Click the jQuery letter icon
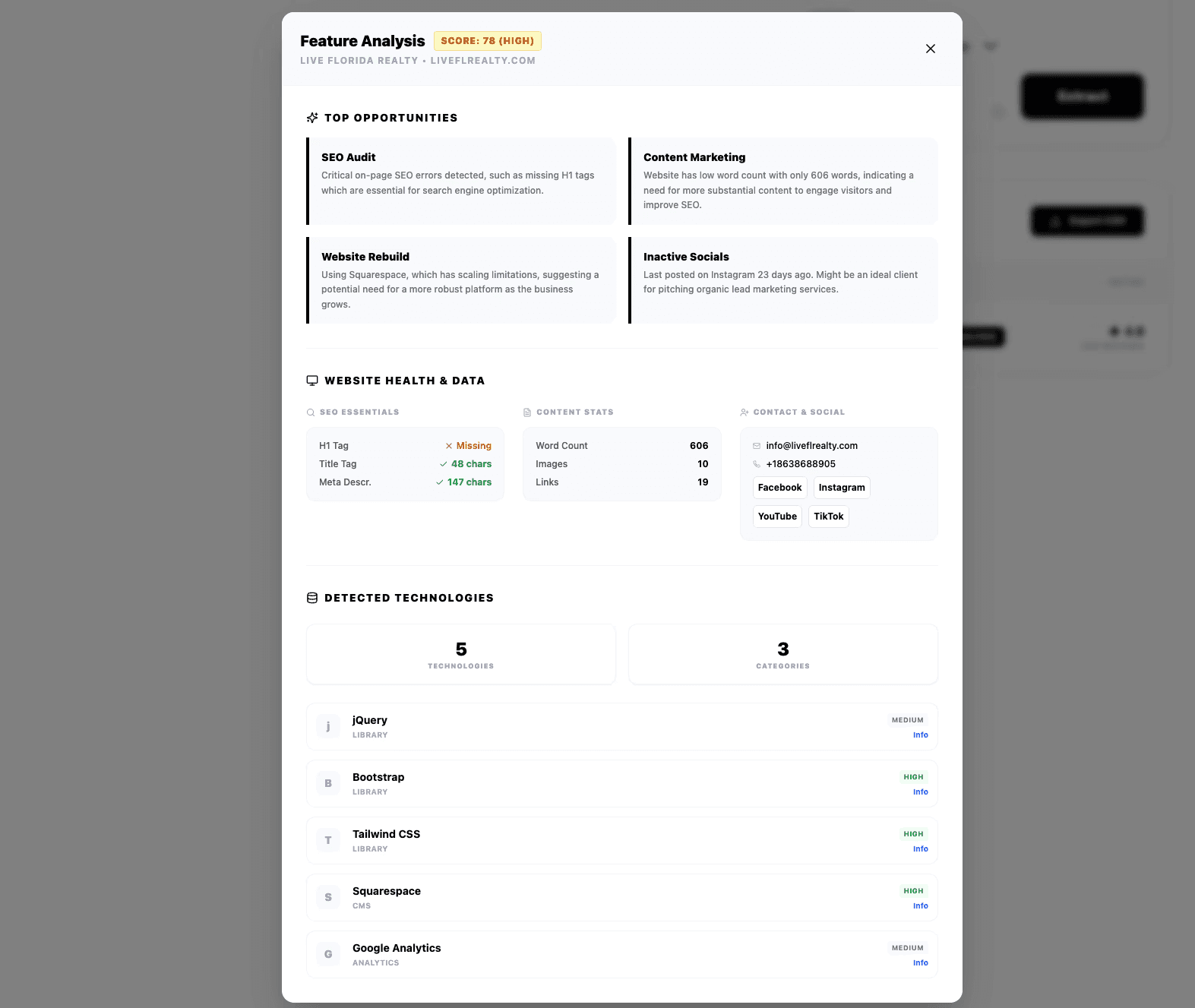 point(328,726)
